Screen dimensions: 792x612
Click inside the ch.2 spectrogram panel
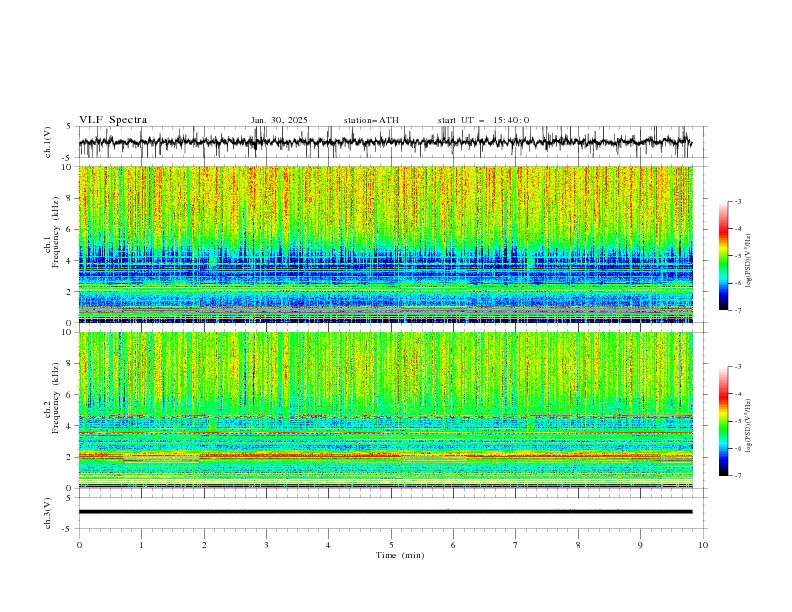pos(386,410)
